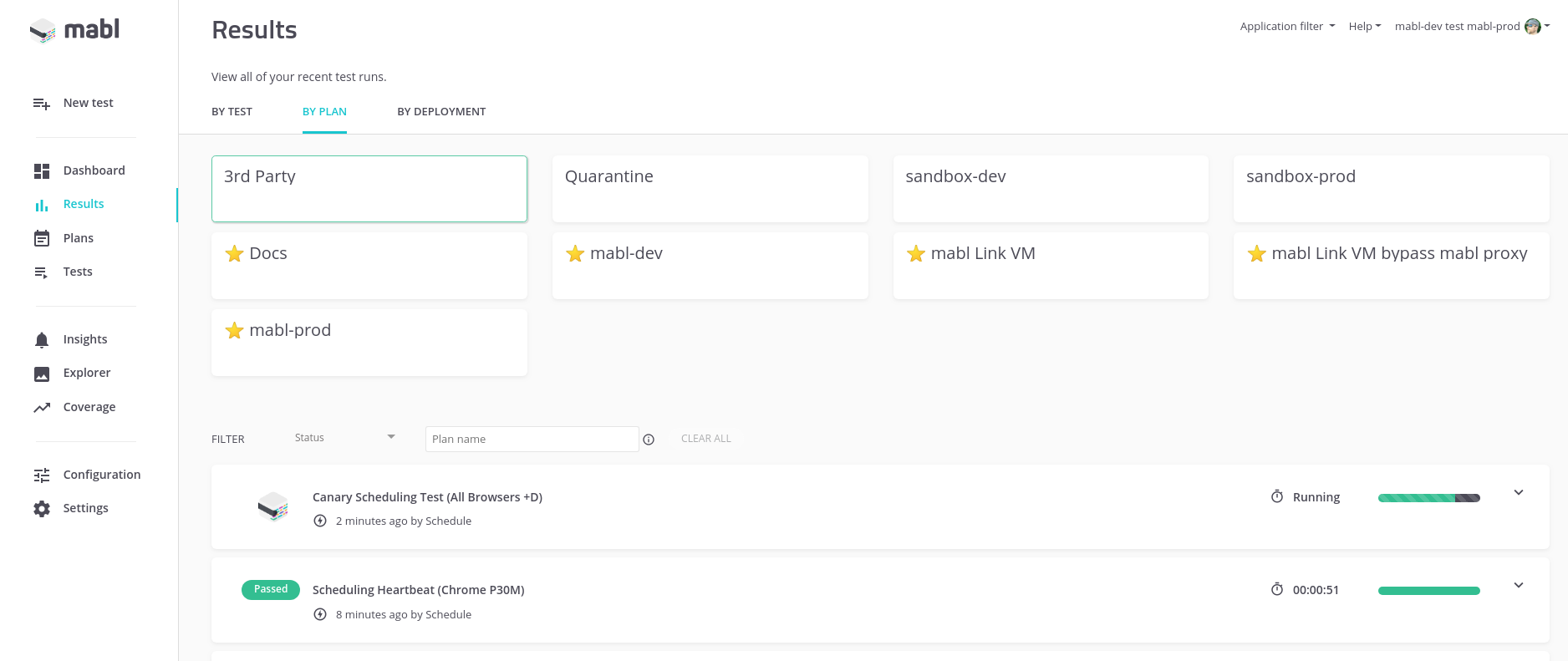Open the mabl-dev test mabl-prod account menu
This screenshot has width=1568, height=661.
[1473, 27]
